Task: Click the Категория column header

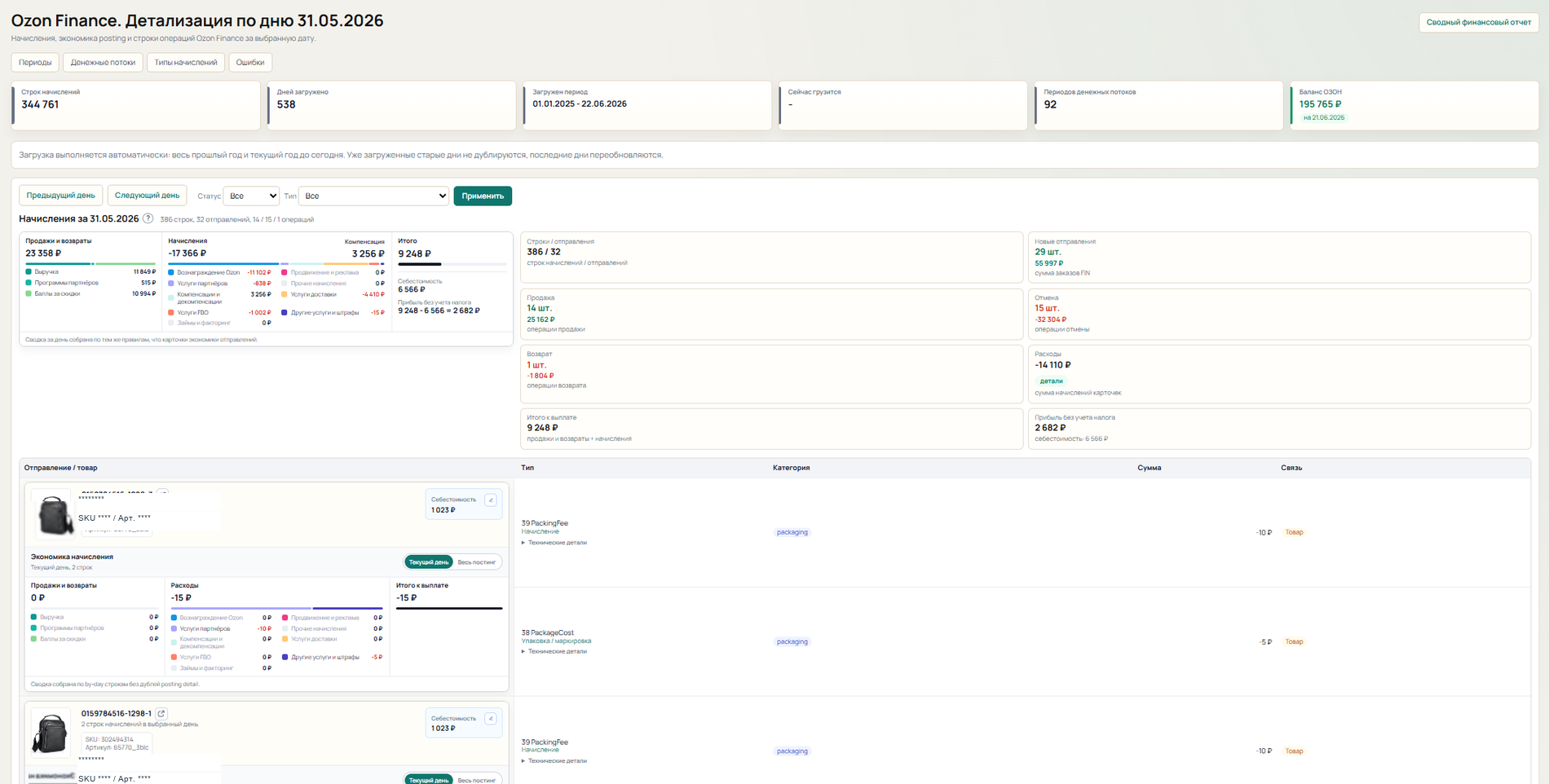Action: pyautogui.click(x=791, y=468)
